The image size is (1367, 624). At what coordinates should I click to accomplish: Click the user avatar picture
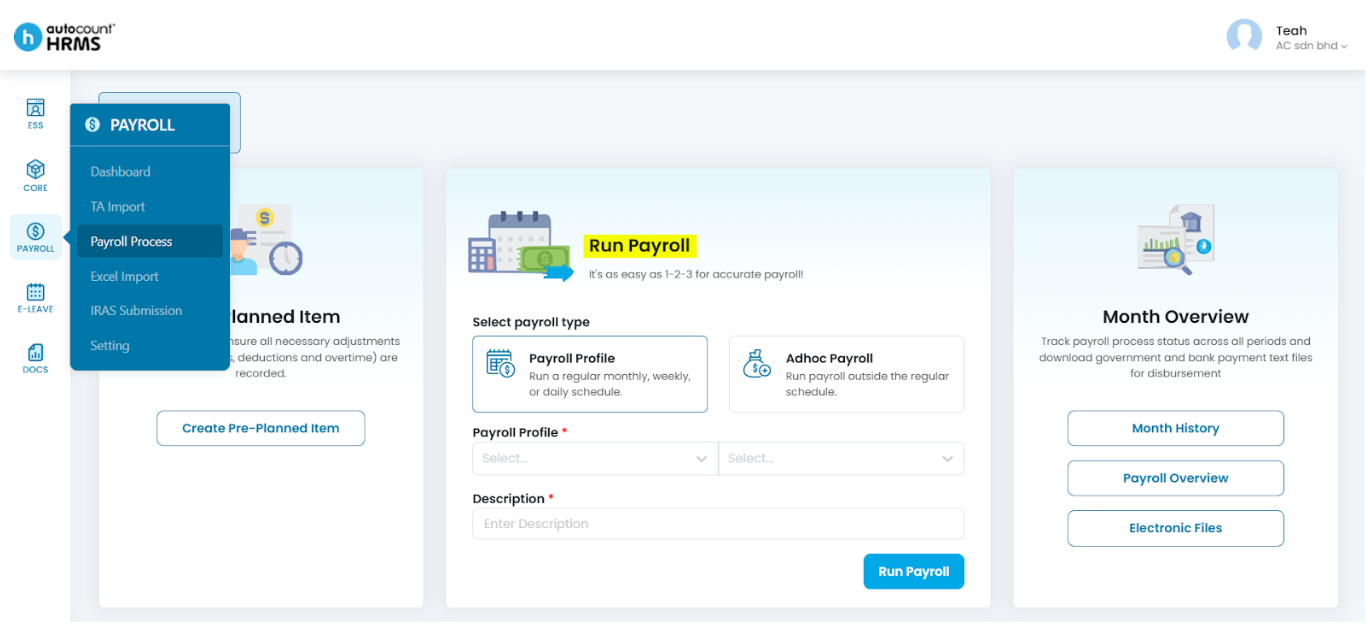coord(1244,37)
